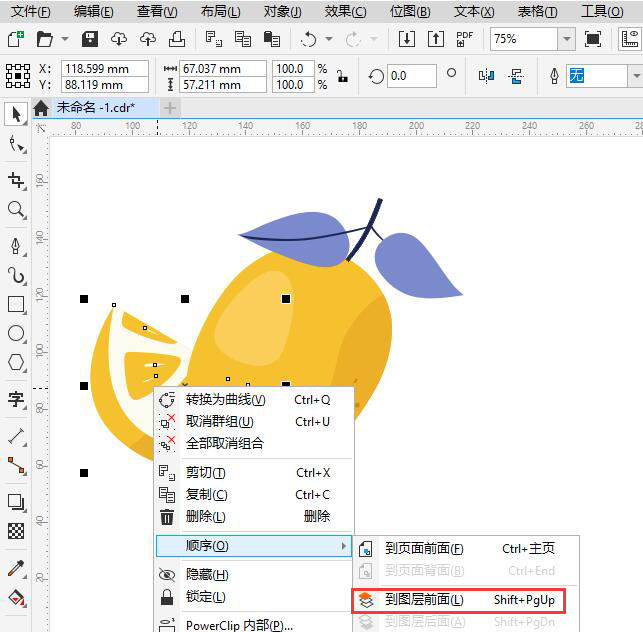Viewport: 643px width, 632px height.
Task: Click the Save floppy disk icon
Action: [90, 39]
